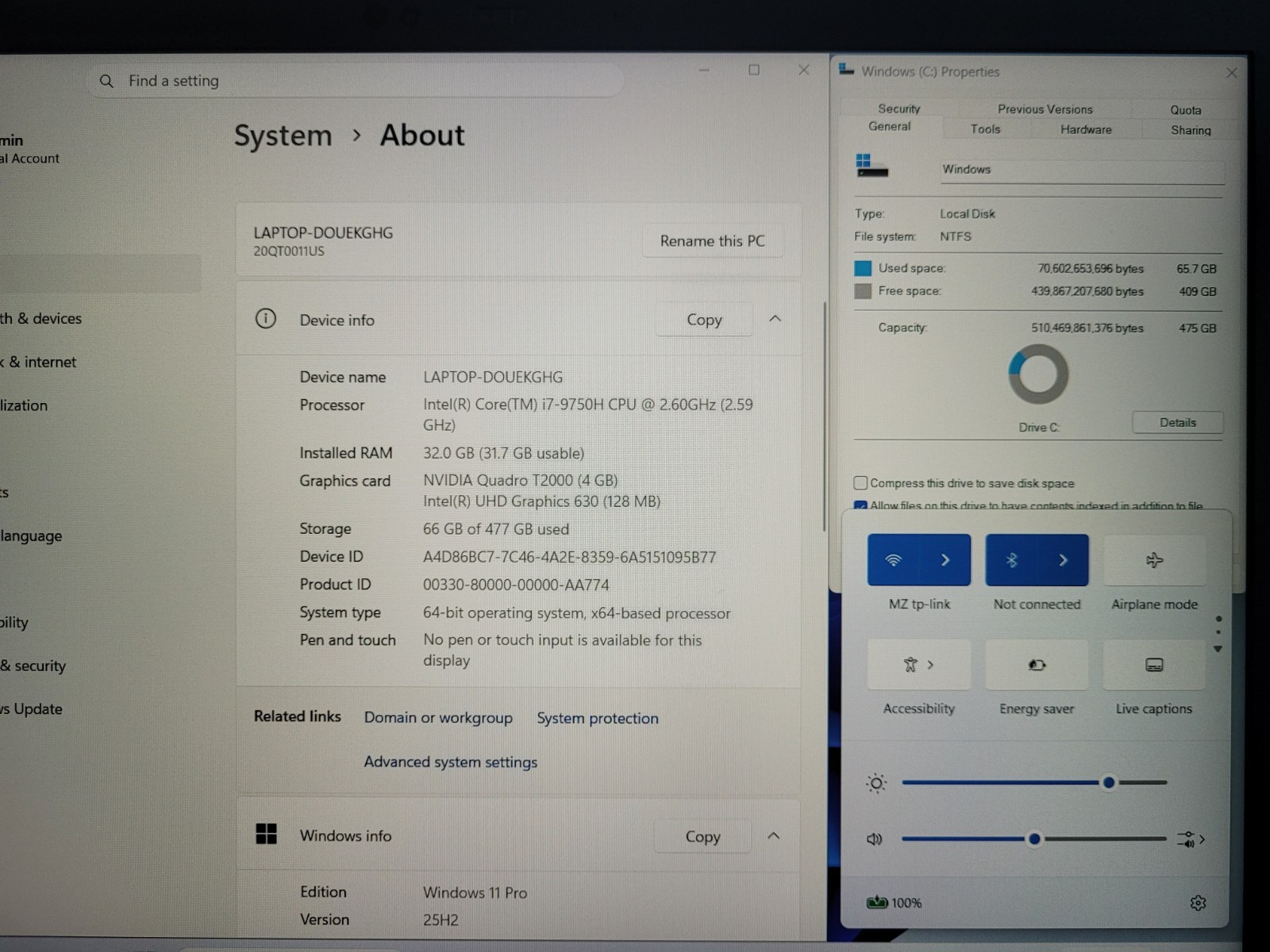1270x952 pixels.
Task: Toggle the Live captions tile
Action: [1154, 665]
